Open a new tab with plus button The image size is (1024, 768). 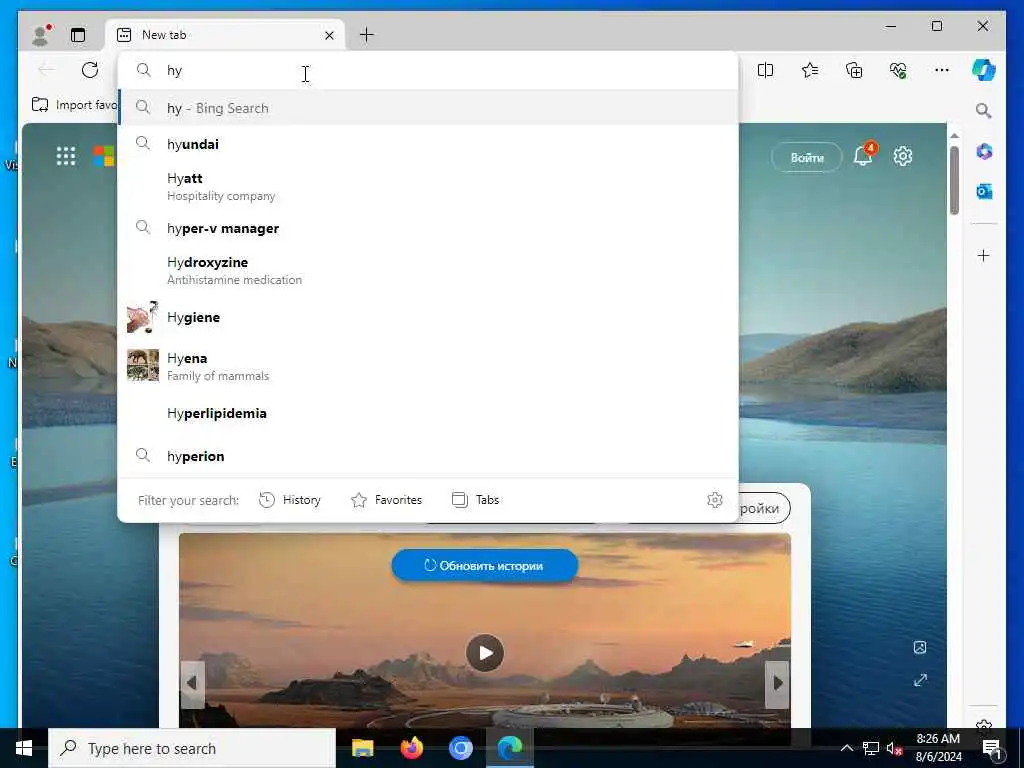(366, 35)
